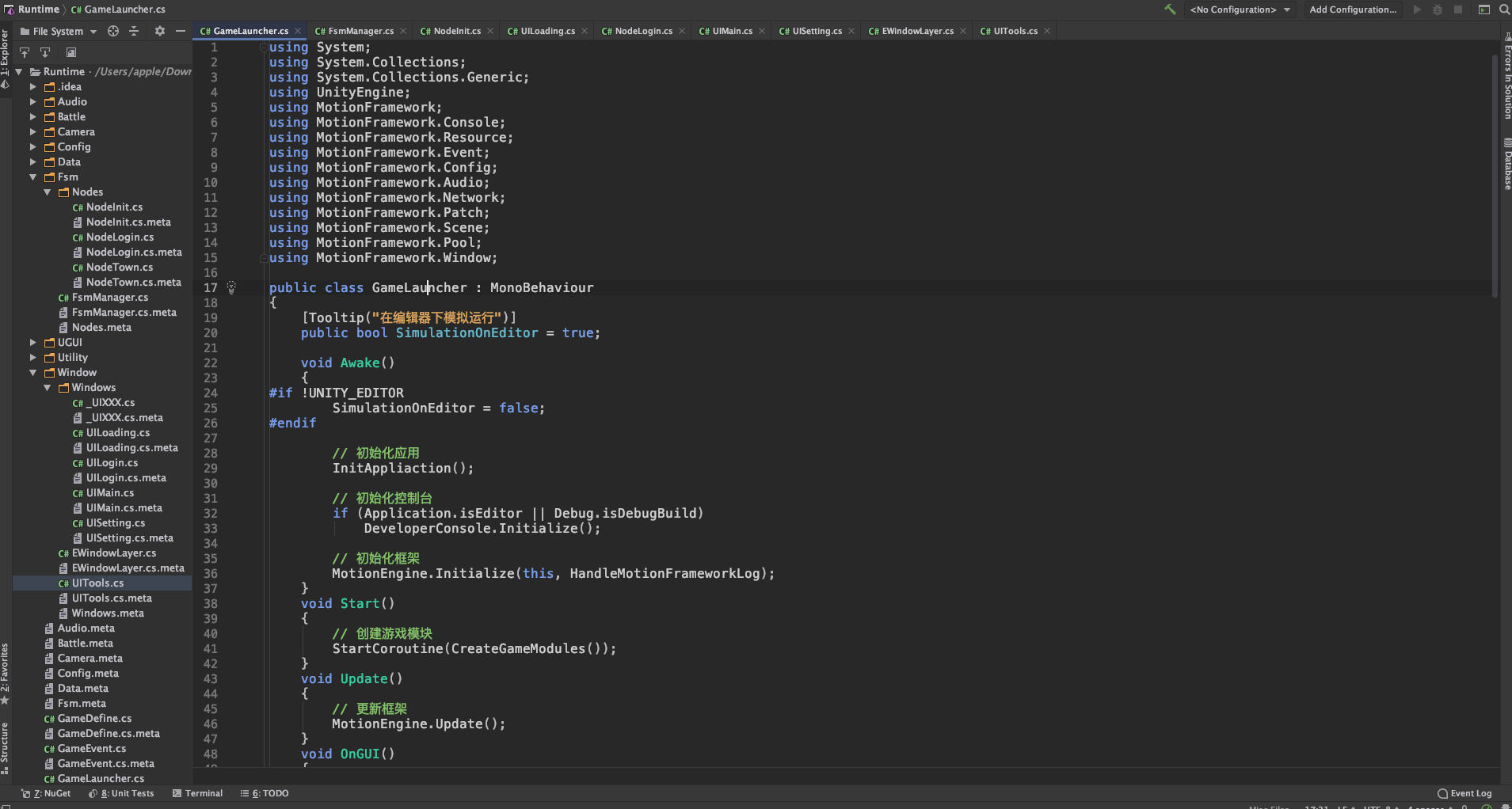Start debugging with the bug icon
This screenshot has height=809, width=1512.
[1436, 9]
